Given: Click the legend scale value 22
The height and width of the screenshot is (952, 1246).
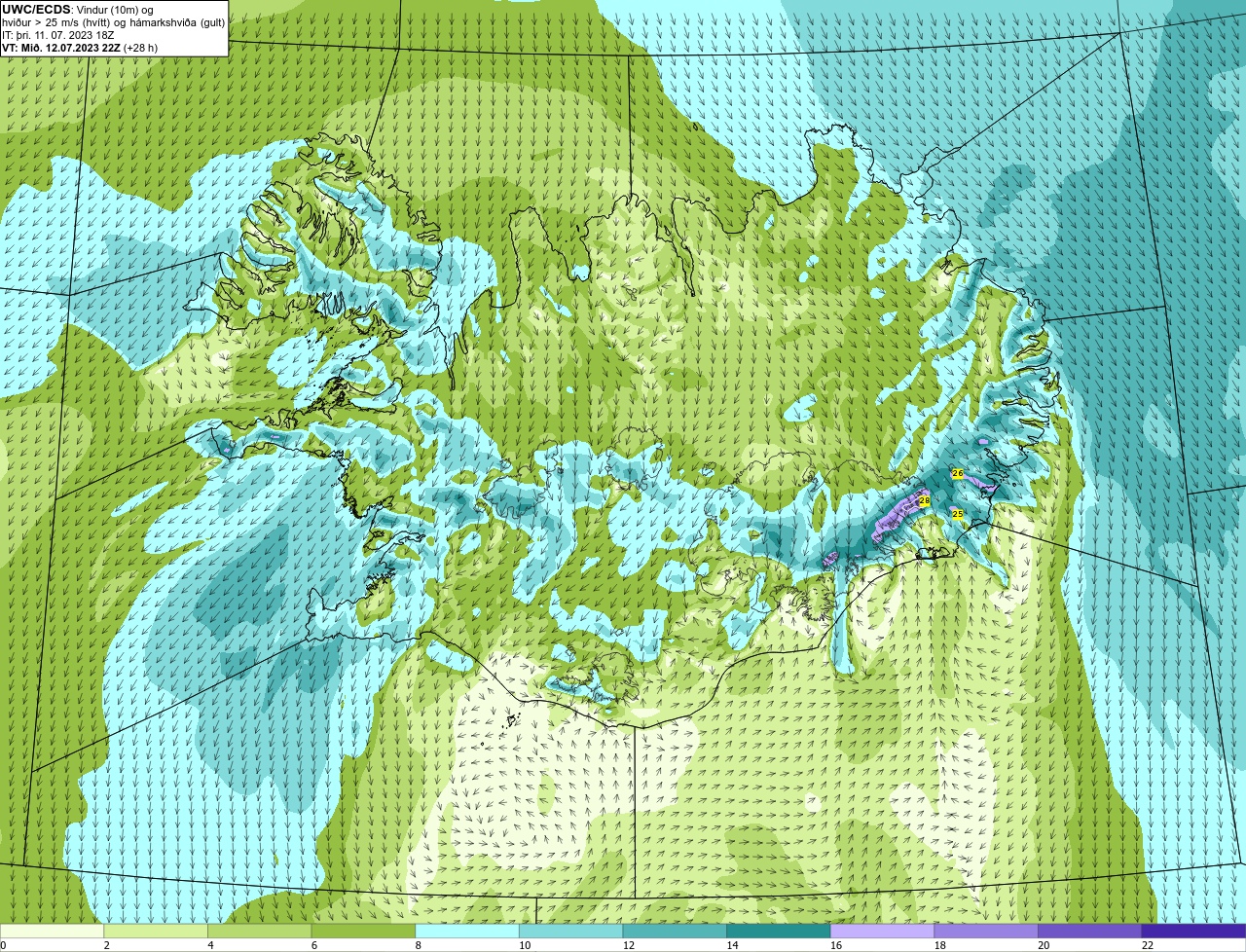Looking at the screenshot, I should pos(1148,945).
